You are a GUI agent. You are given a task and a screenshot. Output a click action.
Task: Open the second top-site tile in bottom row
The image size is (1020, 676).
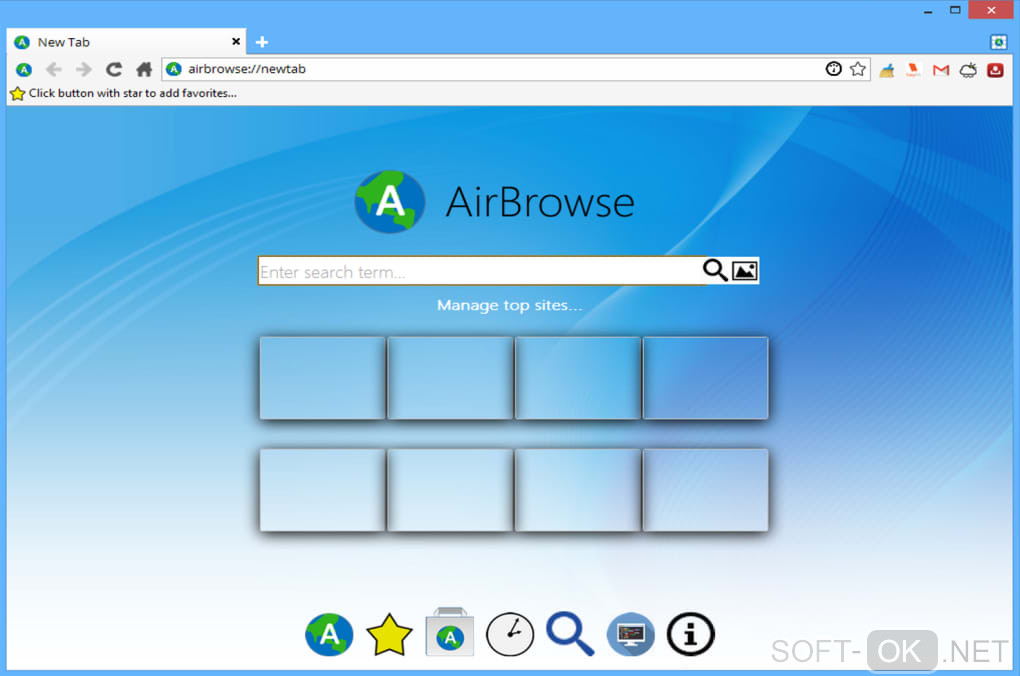coord(450,490)
